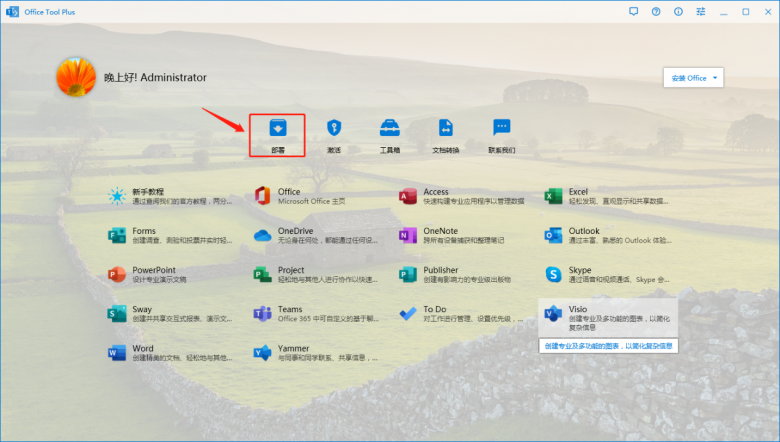
Task: Click the To Do title text
Action: coord(435,310)
